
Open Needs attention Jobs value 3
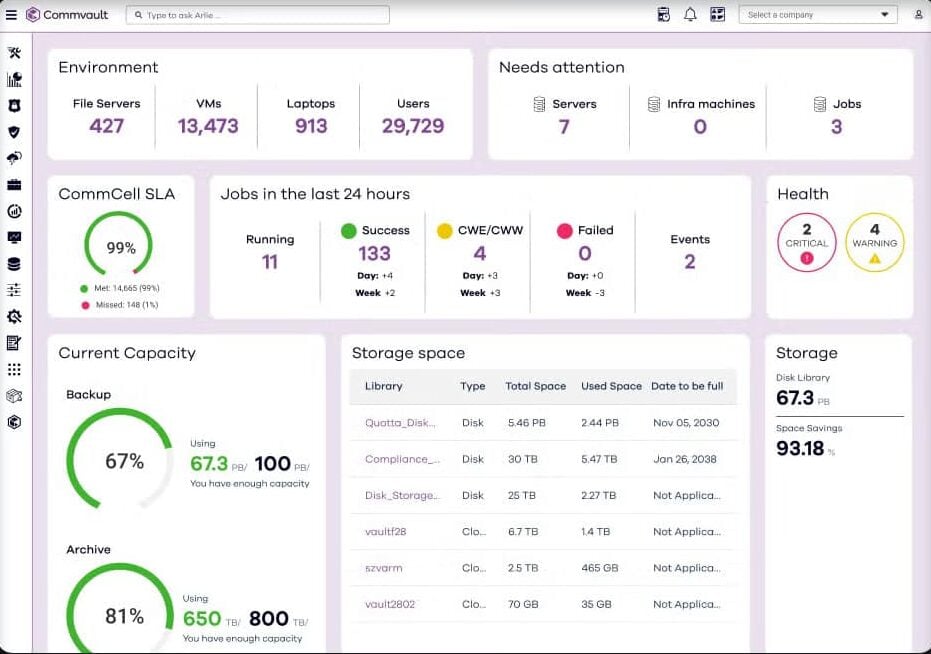tap(836, 127)
